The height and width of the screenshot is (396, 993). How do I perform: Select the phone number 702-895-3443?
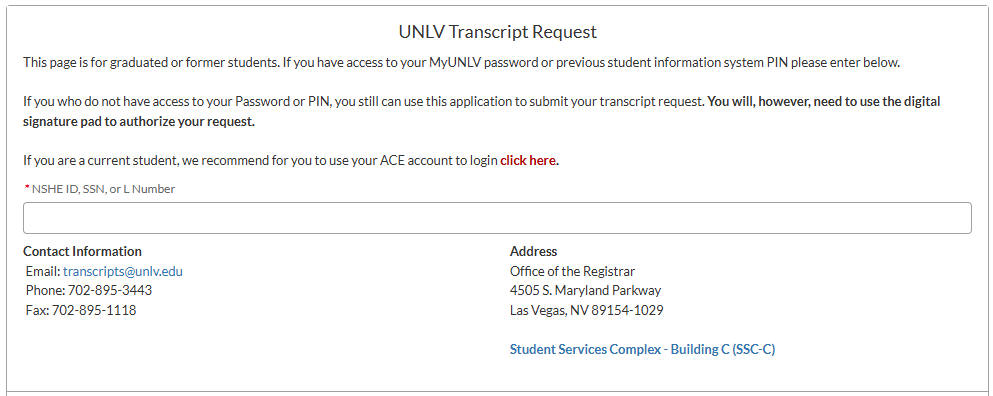click(x=110, y=290)
